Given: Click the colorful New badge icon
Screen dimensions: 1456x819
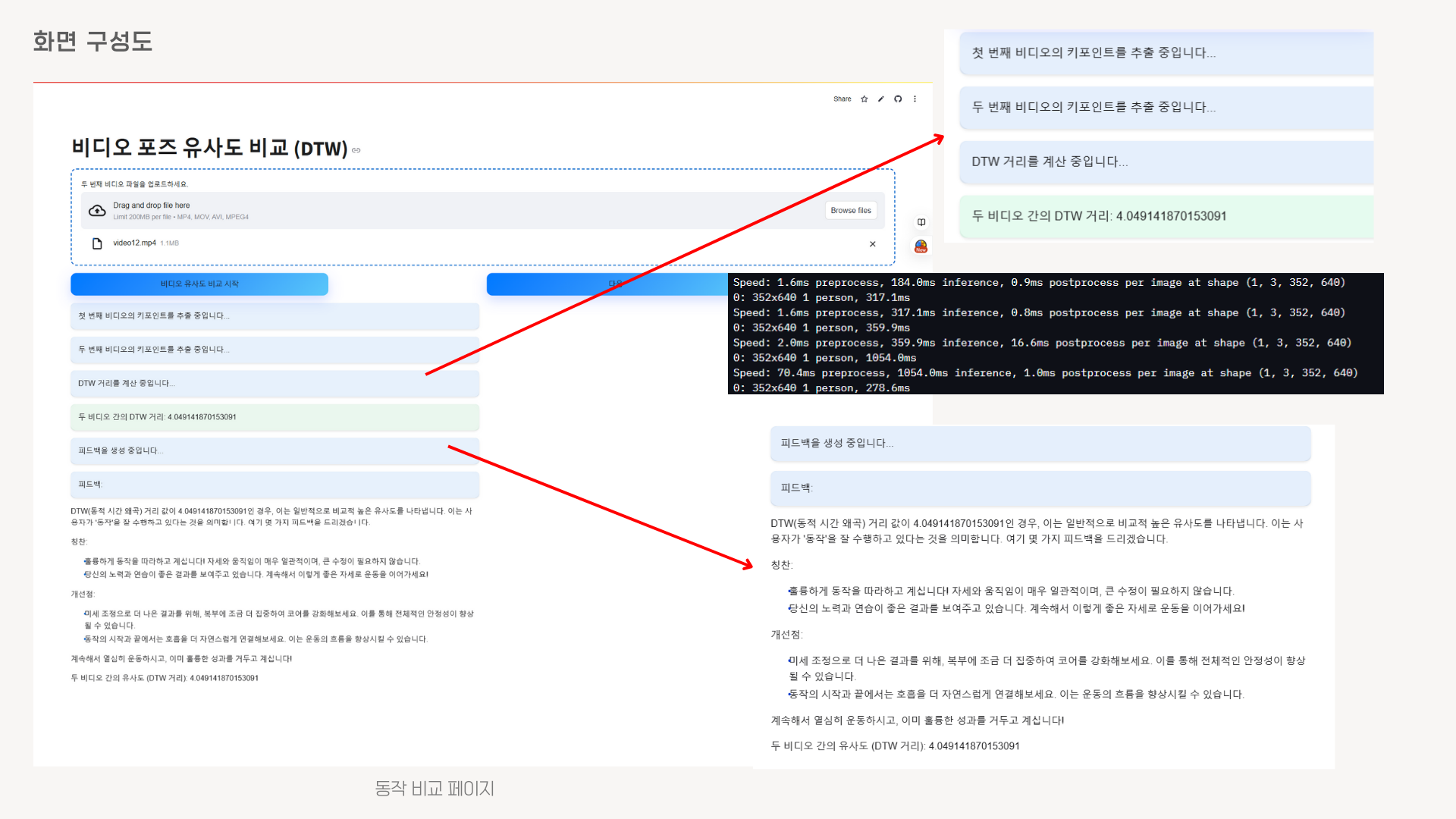Looking at the screenshot, I should (x=921, y=246).
